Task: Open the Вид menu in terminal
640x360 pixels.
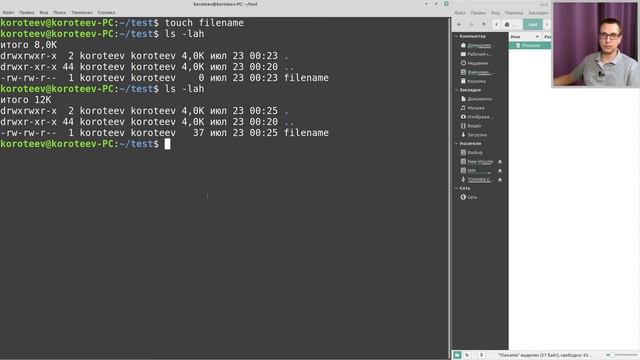Action: 44,13
